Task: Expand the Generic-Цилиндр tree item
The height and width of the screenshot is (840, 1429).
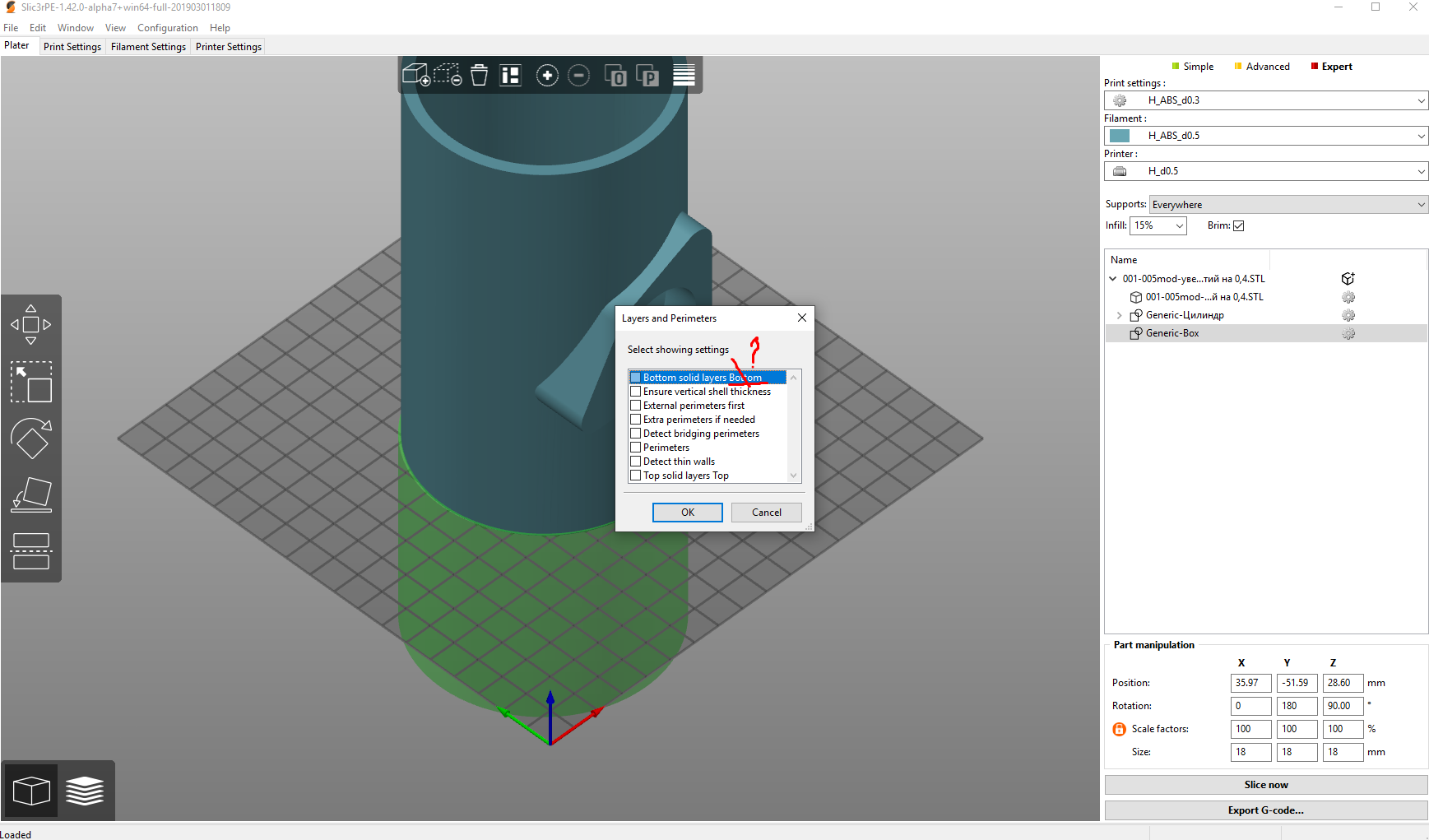Action: tap(1119, 315)
